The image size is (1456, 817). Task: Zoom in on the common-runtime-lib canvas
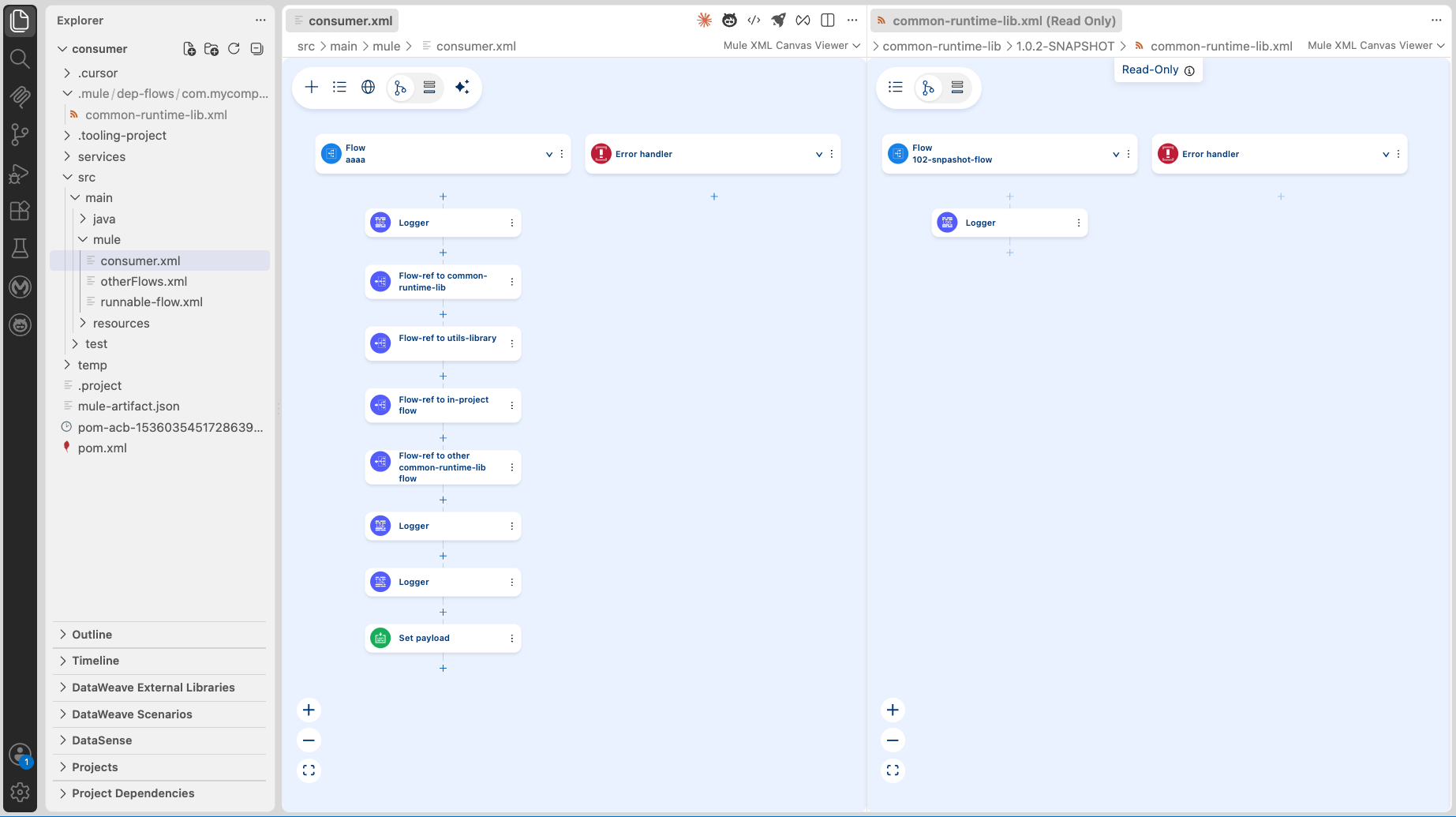893,710
